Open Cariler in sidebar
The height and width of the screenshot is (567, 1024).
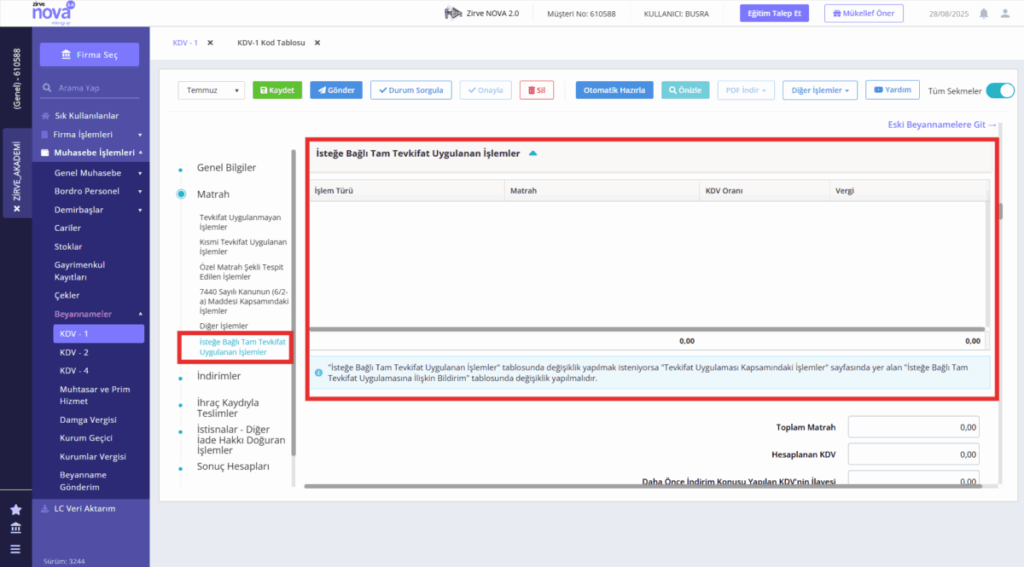[x=67, y=228]
